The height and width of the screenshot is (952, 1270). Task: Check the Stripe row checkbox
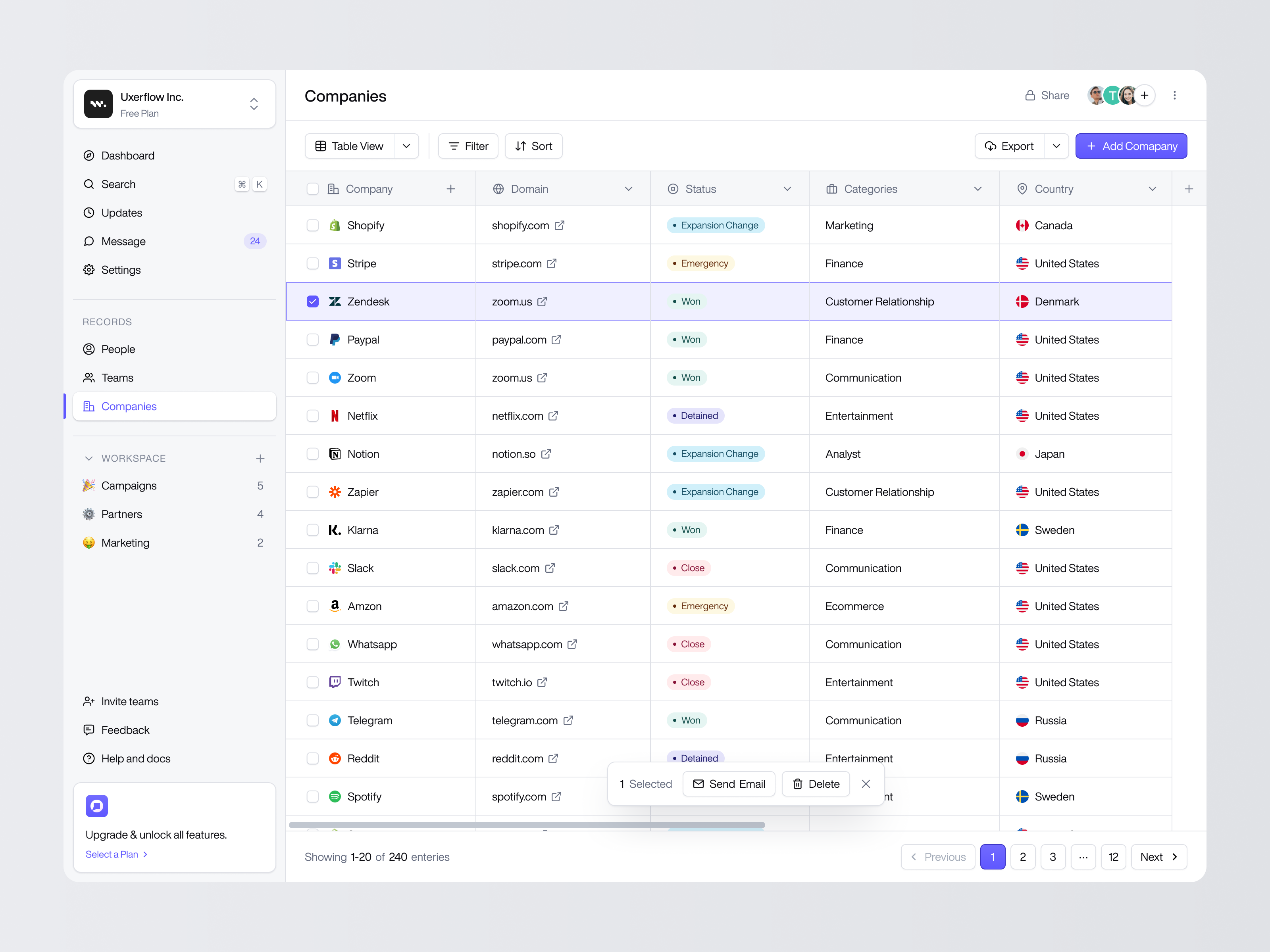click(x=313, y=263)
